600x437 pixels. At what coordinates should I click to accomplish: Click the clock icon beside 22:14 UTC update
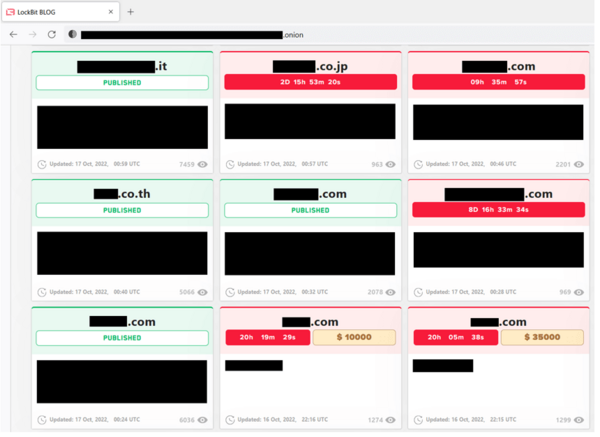(x=230, y=420)
